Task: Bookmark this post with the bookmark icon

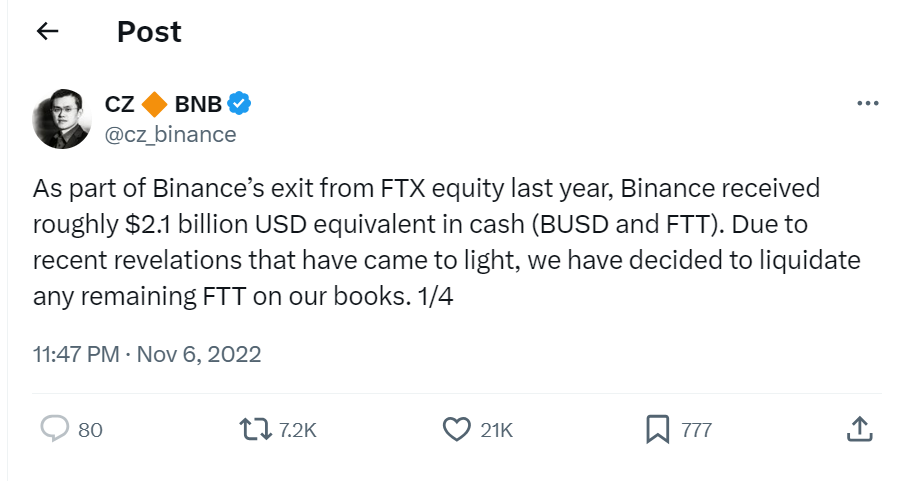Action: click(x=657, y=429)
